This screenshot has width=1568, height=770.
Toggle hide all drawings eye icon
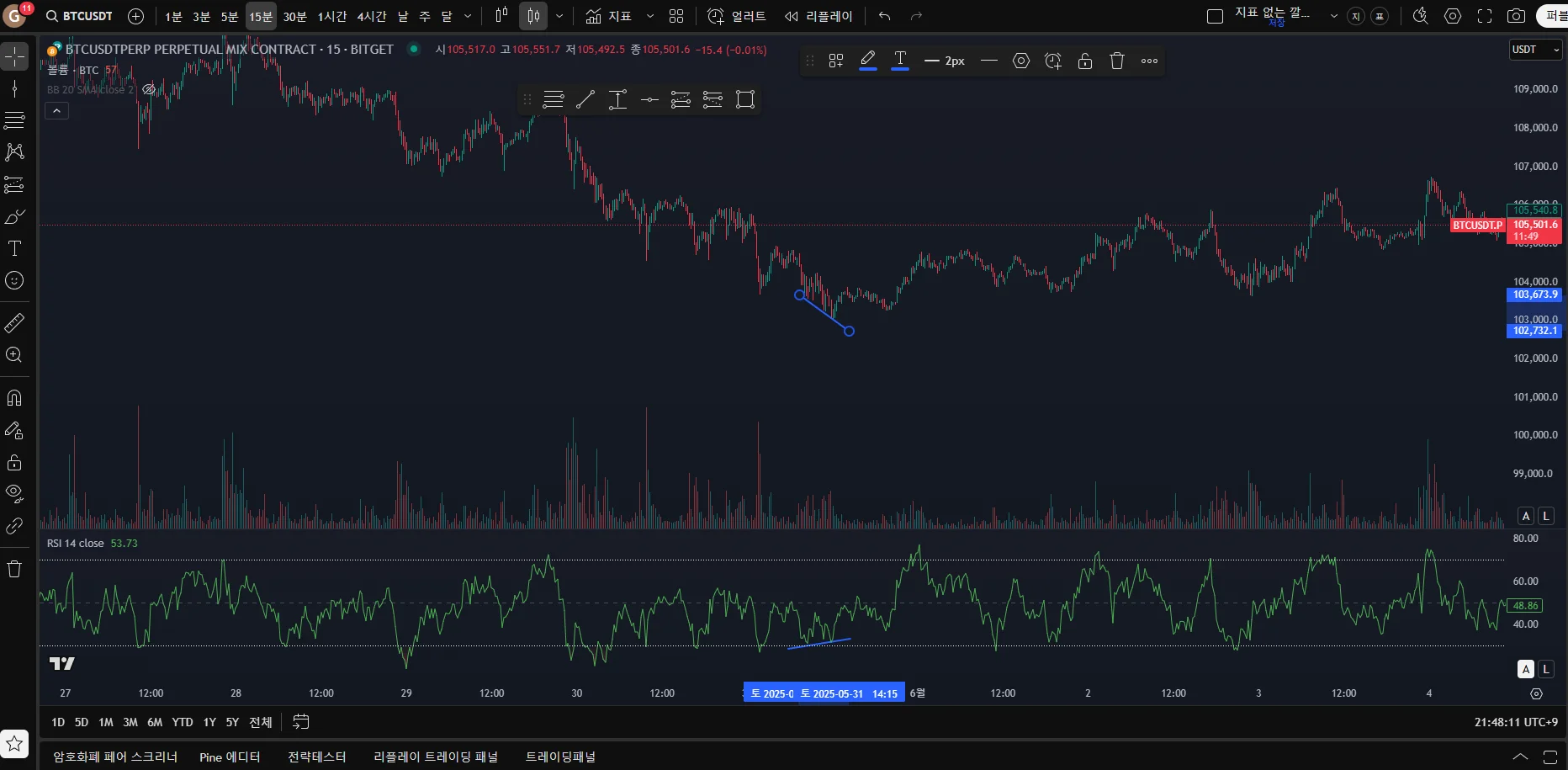coord(14,494)
